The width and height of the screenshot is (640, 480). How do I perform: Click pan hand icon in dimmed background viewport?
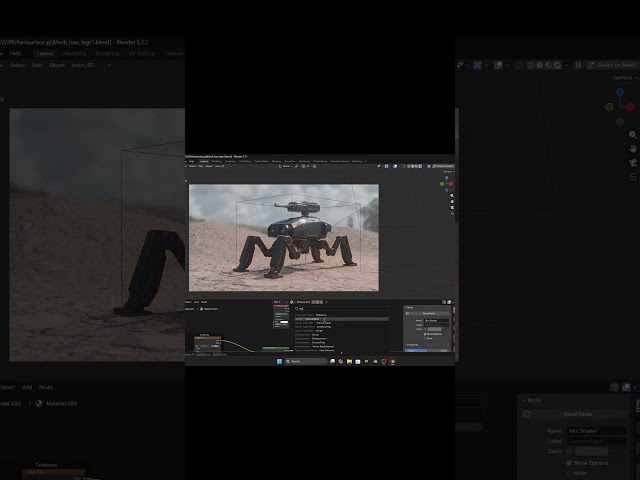[633, 149]
